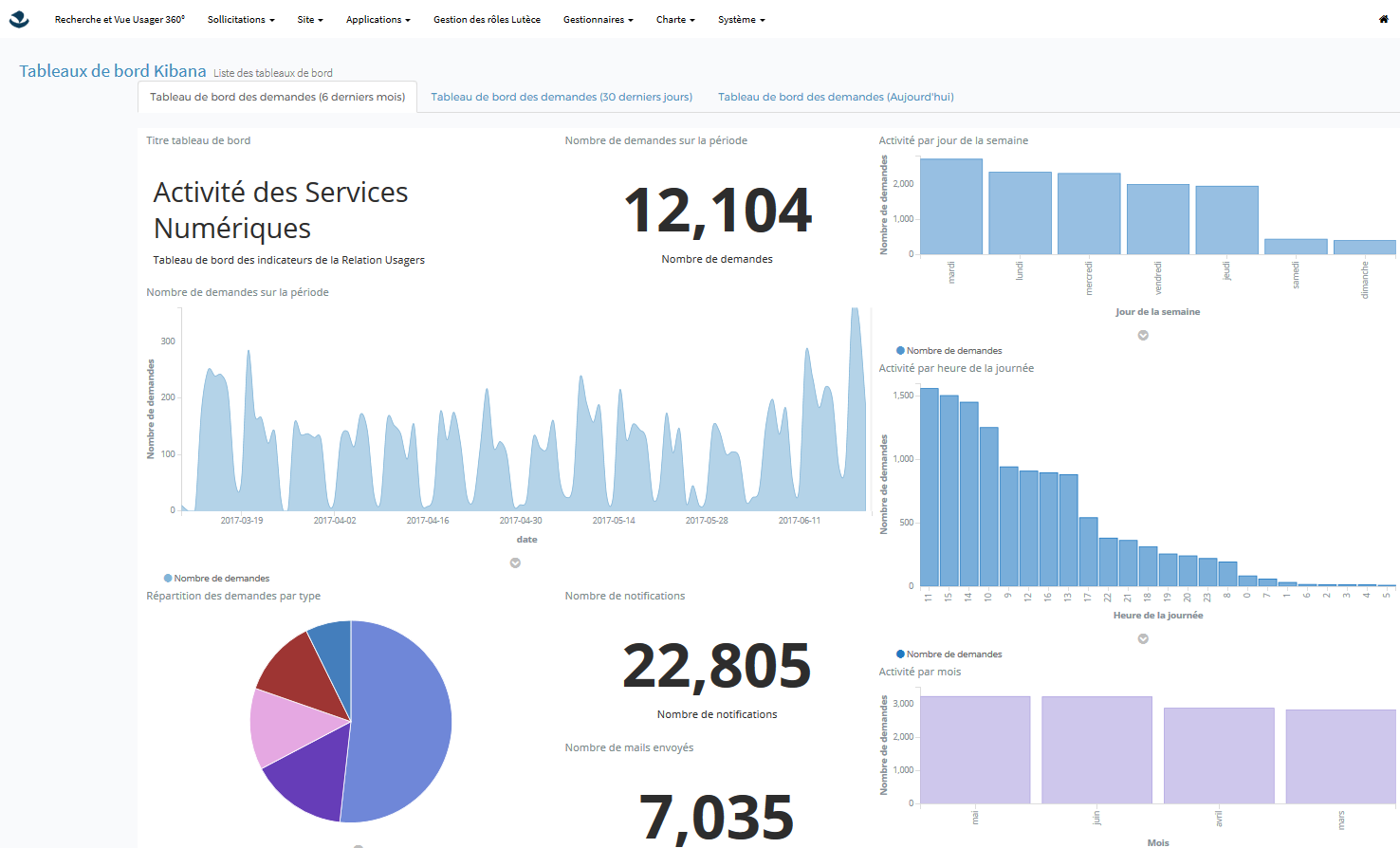Open the Site dropdown menu

pyautogui.click(x=309, y=19)
